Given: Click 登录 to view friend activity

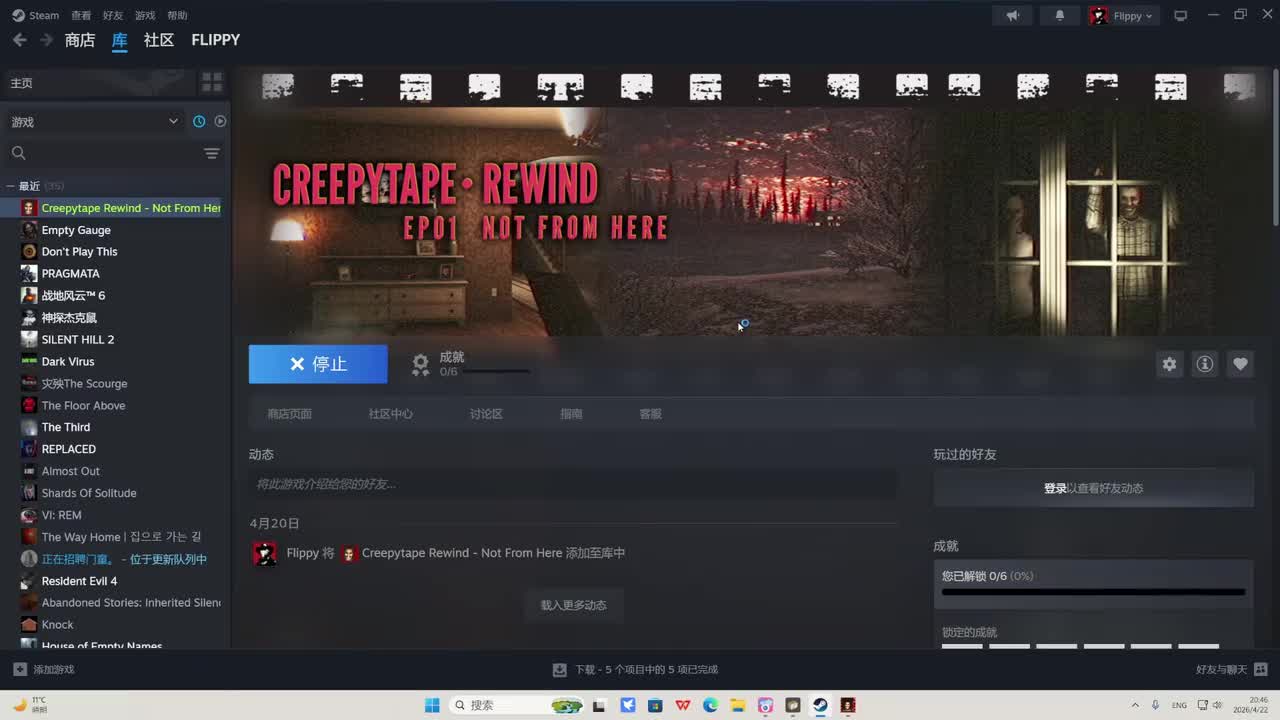Looking at the screenshot, I should point(1055,489).
